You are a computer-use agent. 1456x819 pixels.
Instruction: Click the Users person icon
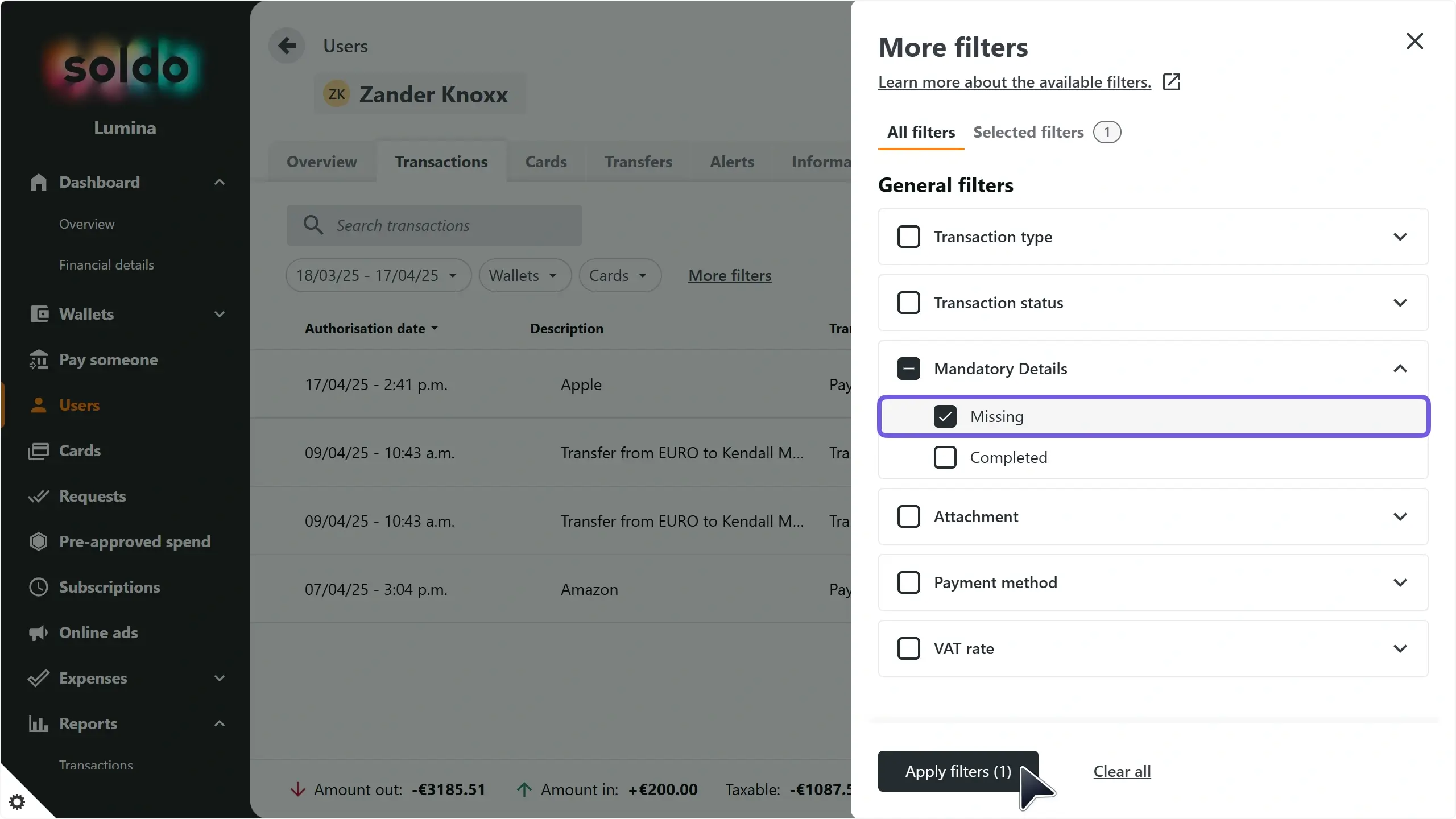(39, 405)
